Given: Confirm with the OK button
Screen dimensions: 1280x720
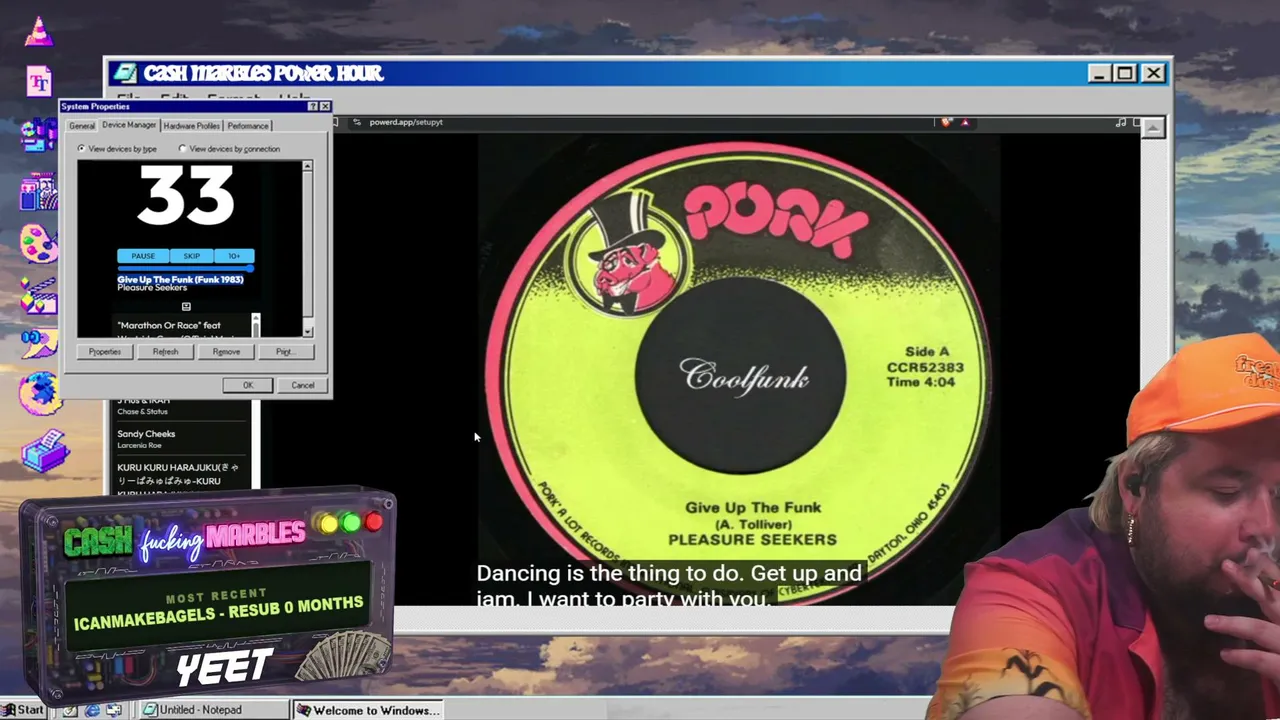Looking at the screenshot, I should click(248, 385).
